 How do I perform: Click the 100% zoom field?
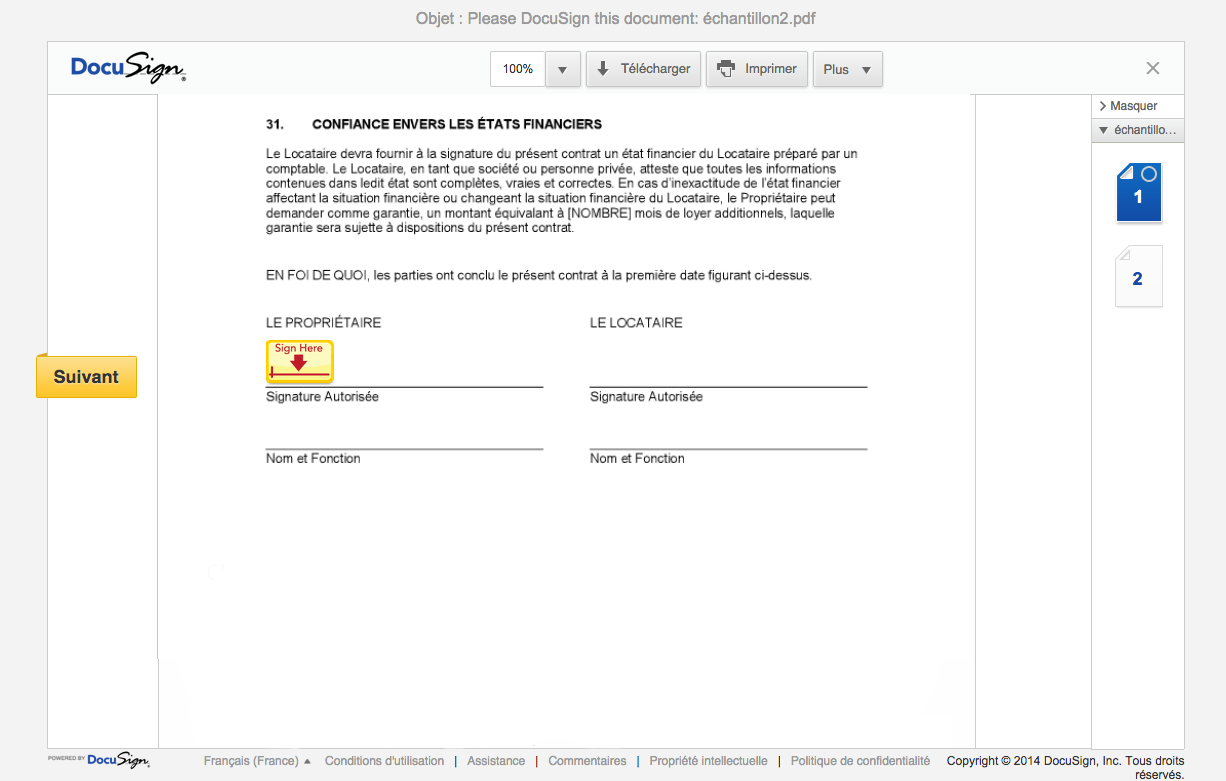(517, 70)
